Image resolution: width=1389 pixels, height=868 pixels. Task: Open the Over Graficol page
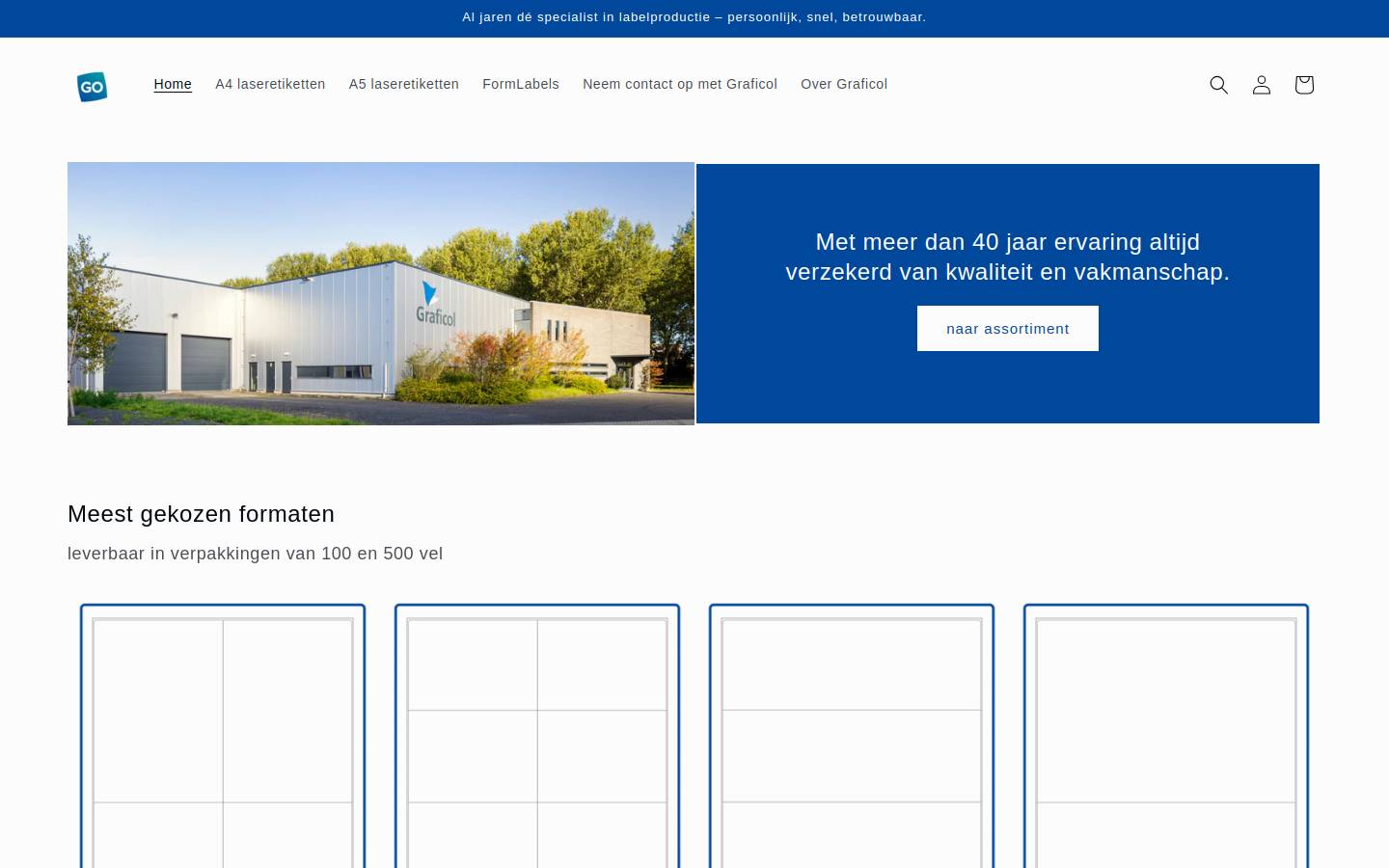(x=844, y=84)
